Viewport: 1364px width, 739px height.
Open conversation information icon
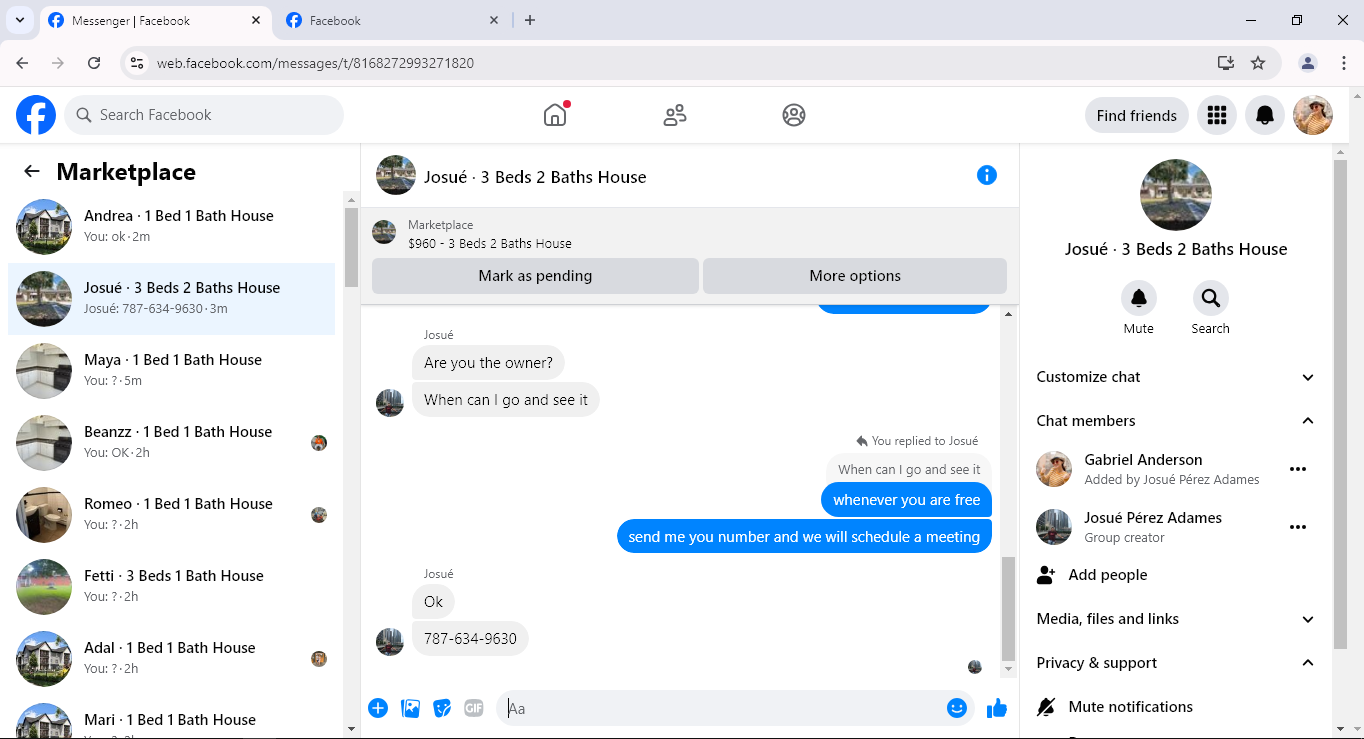pyautogui.click(x=987, y=176)
